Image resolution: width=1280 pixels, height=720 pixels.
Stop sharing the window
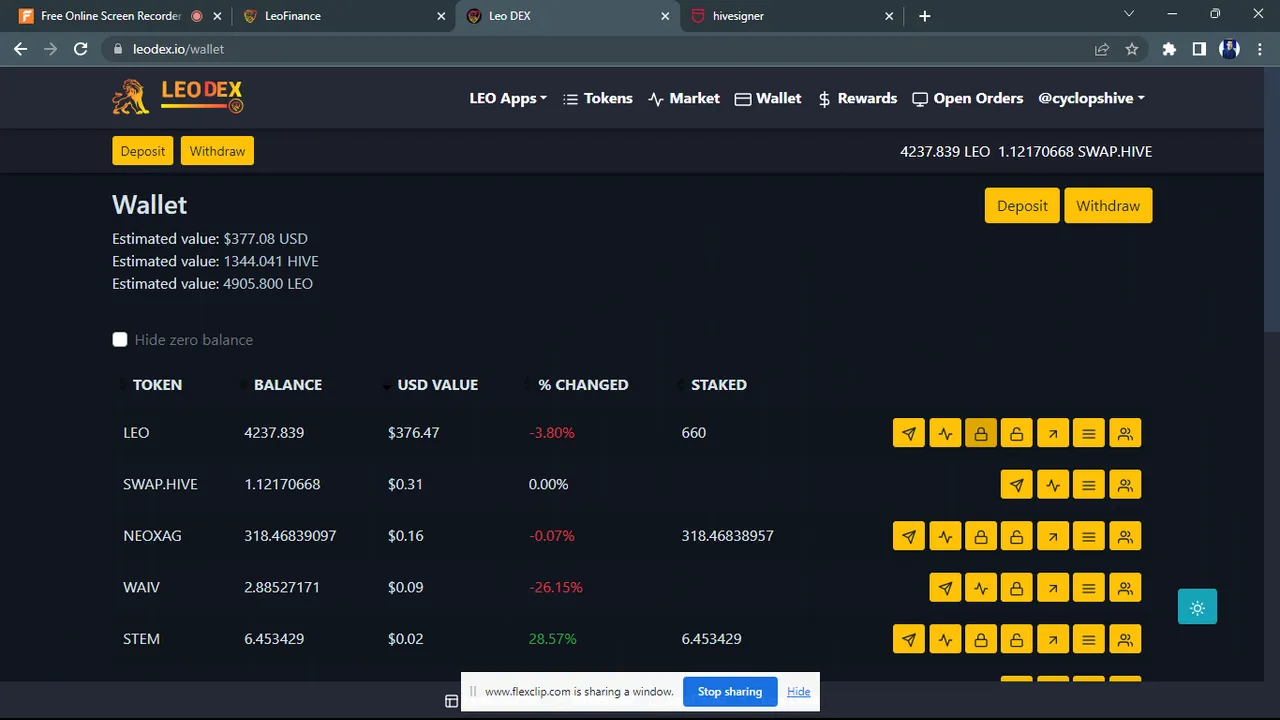click(730, 691)
